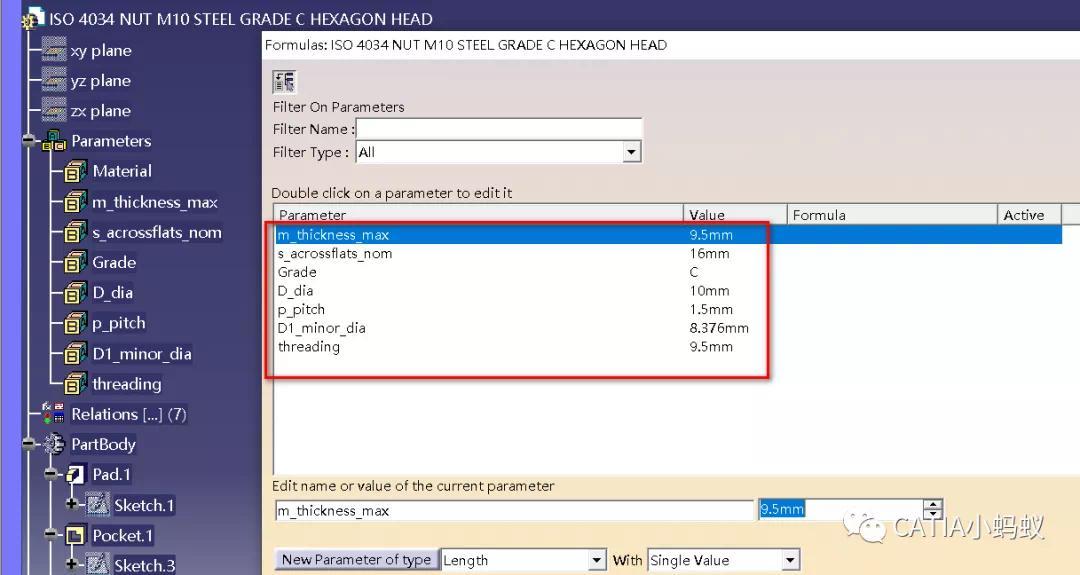Select the D_dia row in parameter list
1080x575 pixels.
668,291
